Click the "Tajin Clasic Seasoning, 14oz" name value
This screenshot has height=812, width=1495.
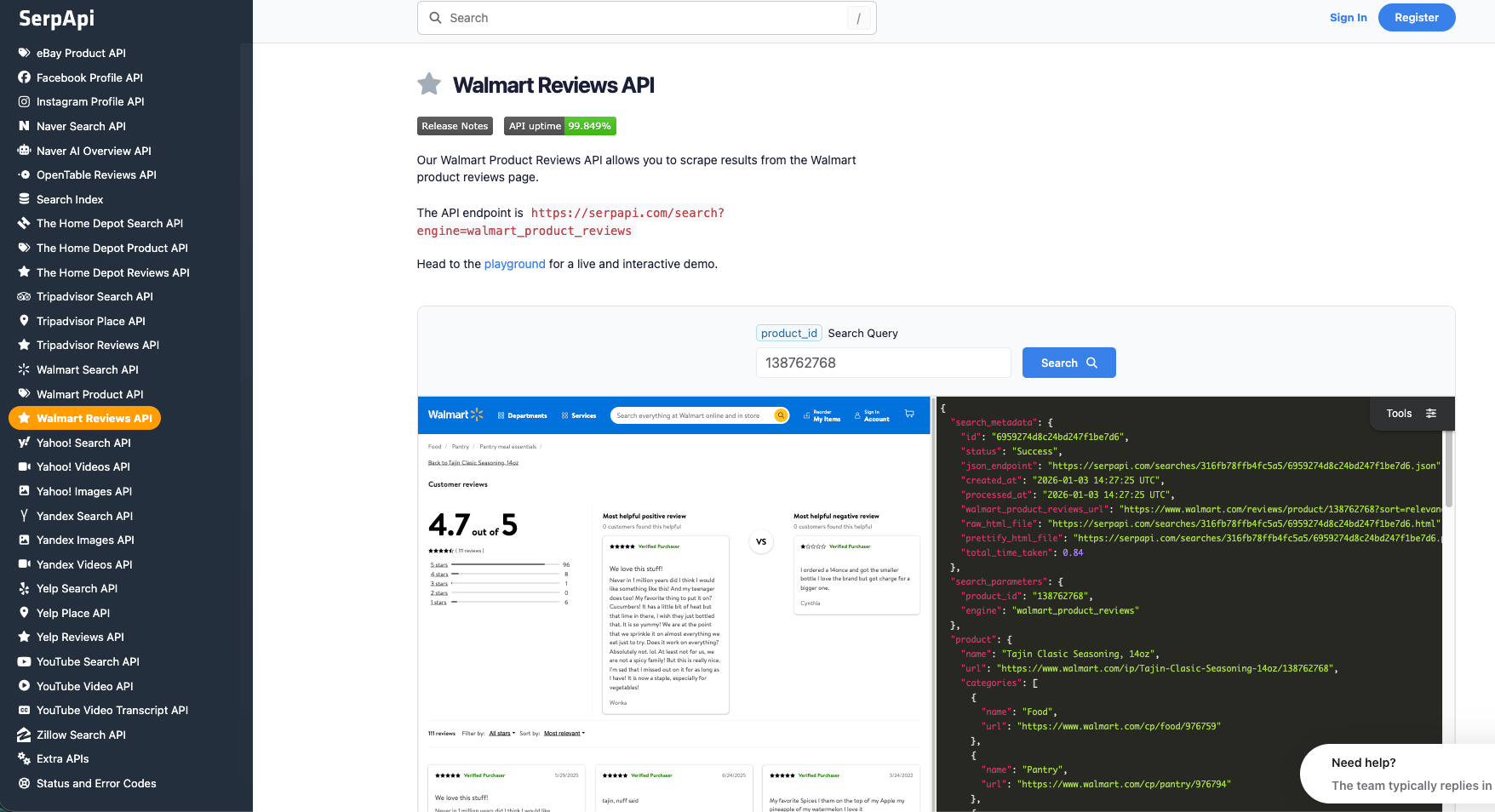click(x=1078, y=654)
